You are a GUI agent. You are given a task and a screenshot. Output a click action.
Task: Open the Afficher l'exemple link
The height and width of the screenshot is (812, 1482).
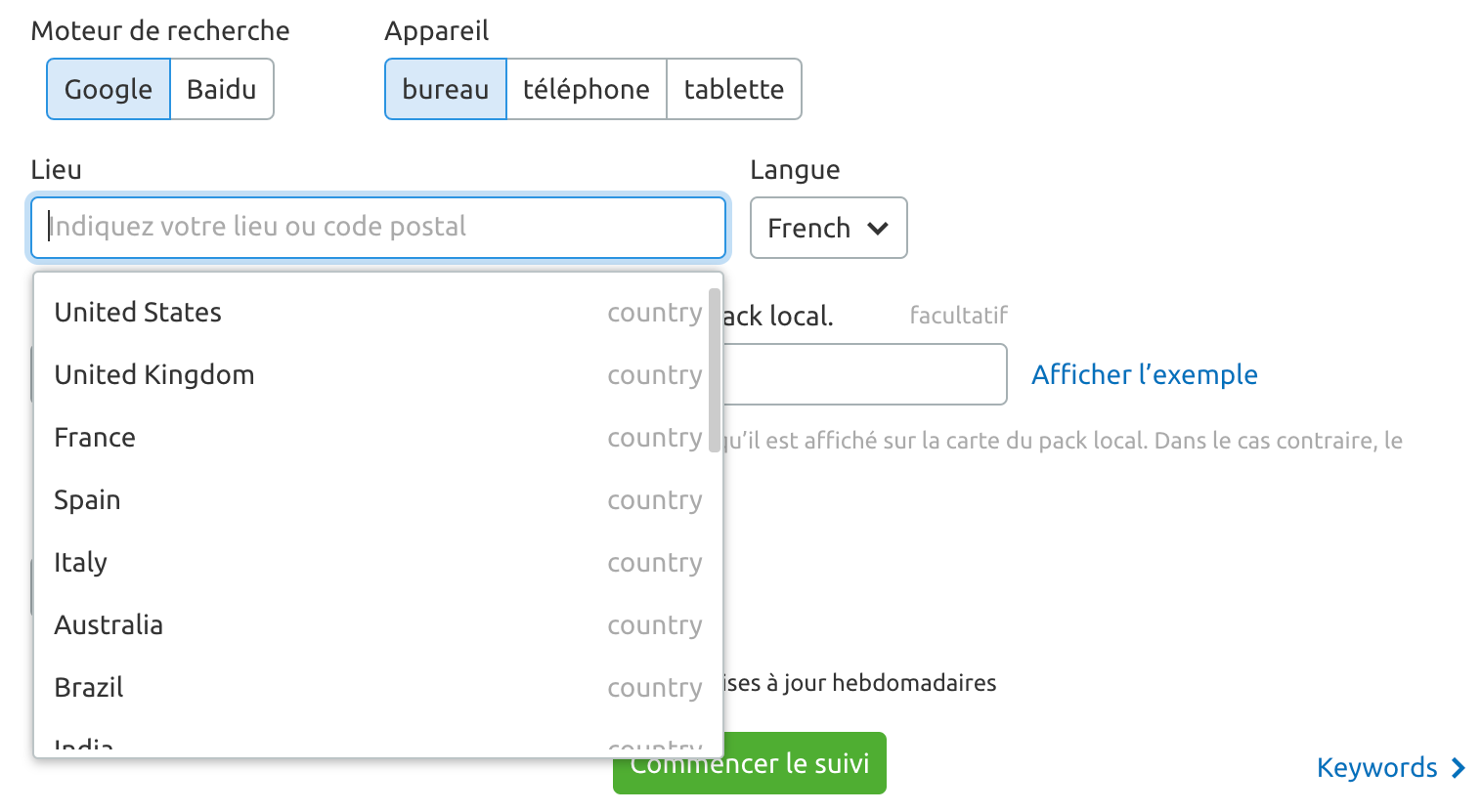coord(1144,375)
